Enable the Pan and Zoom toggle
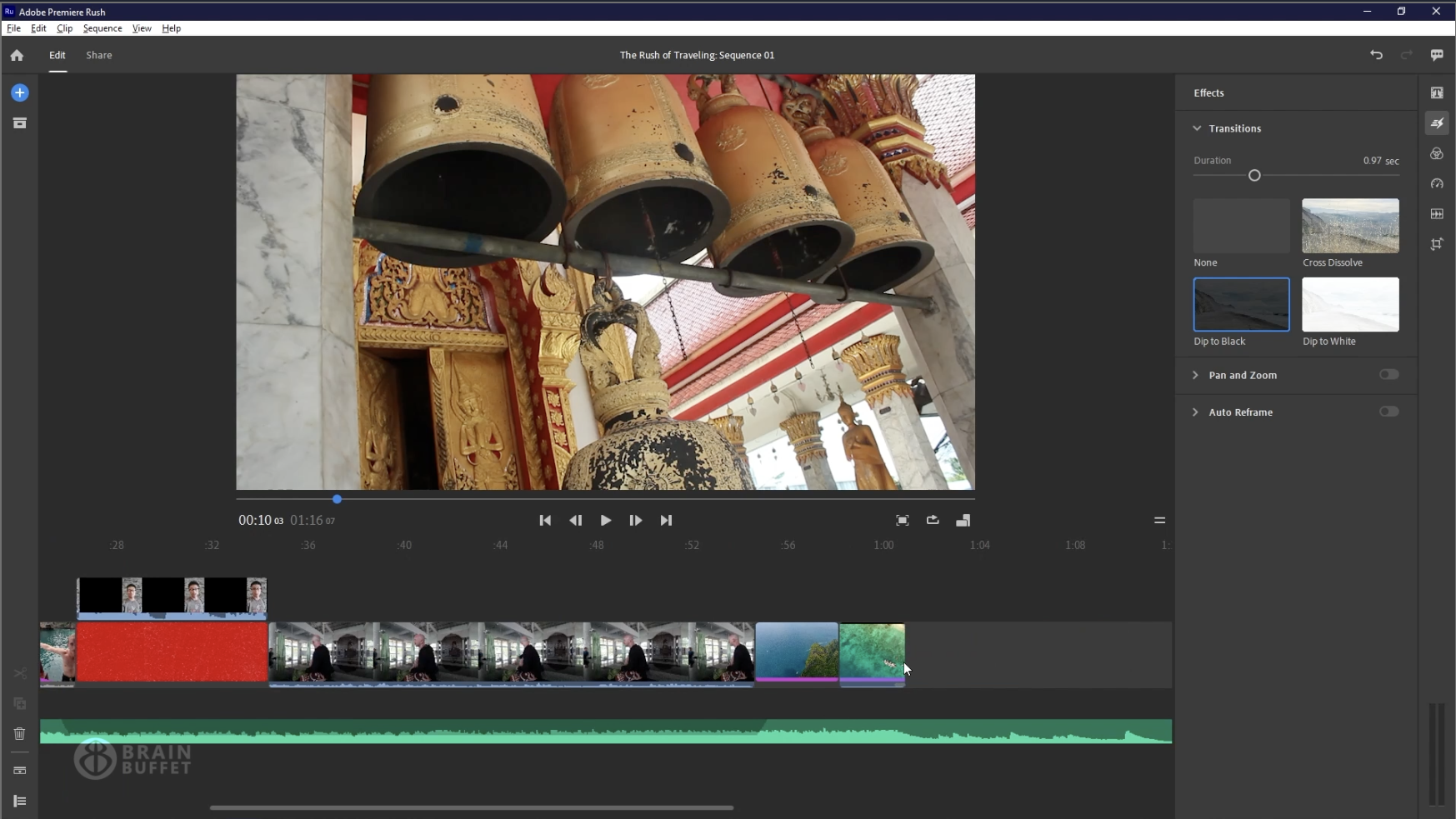This screenshot has height=819, width=1456. [1389, 374]
